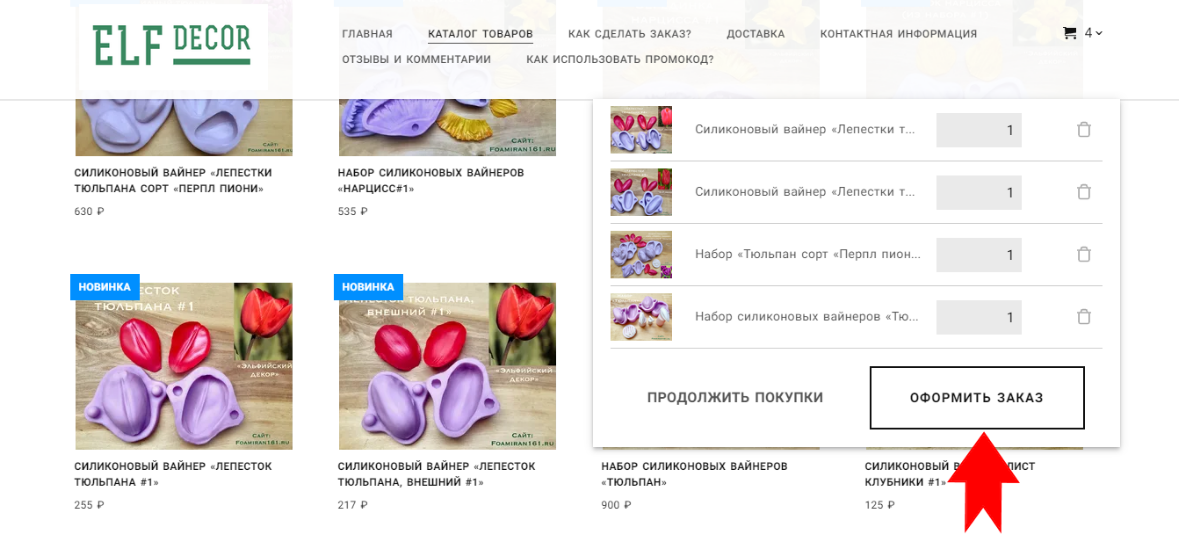The height and width of the screenshot is (544, 1179).
Task: Open «Нарцисс#1» вайнеров product title
Action: (432, 181)
